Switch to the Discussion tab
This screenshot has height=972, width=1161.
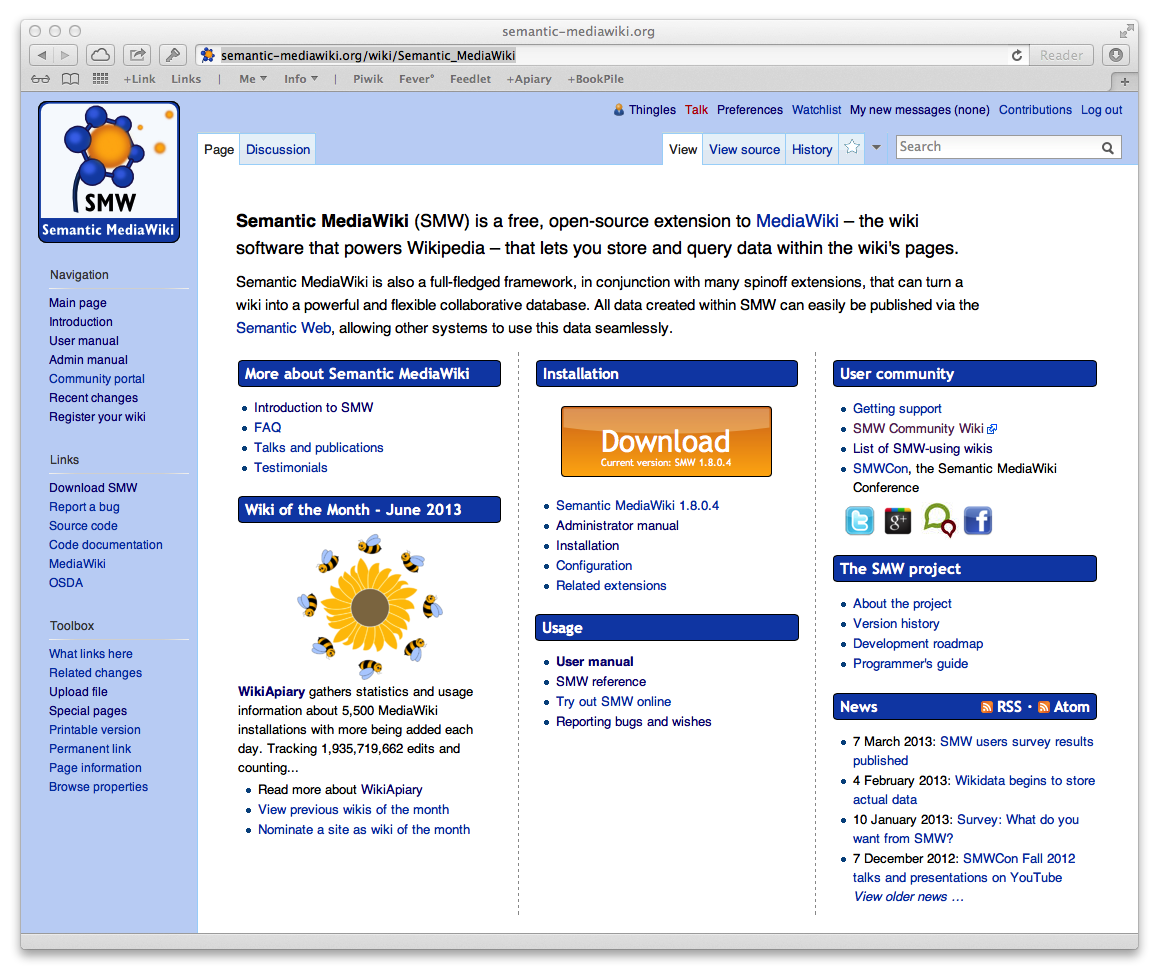278,150
